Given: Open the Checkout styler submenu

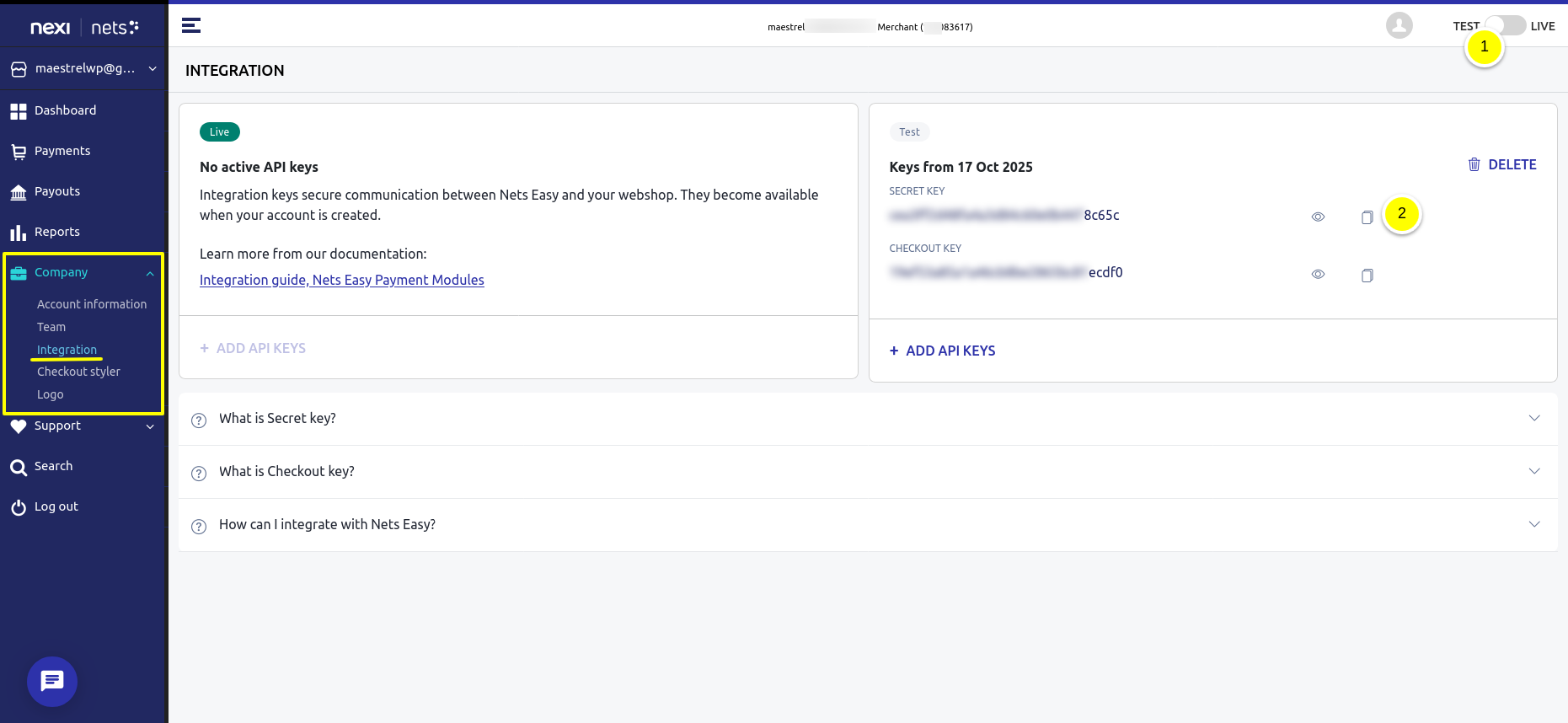Looking at the screenshot, I should point(78,372).
